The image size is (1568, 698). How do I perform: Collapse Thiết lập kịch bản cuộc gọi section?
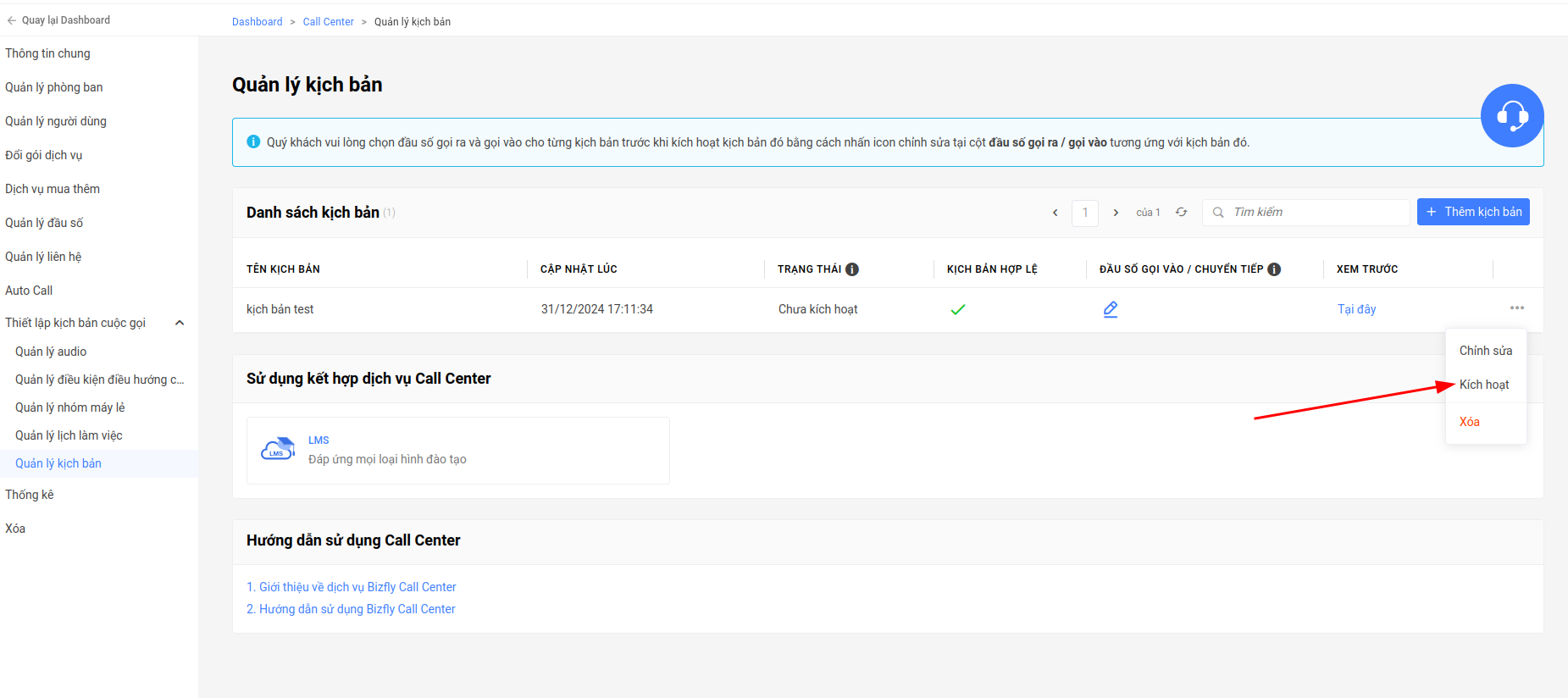pos(180,323)
